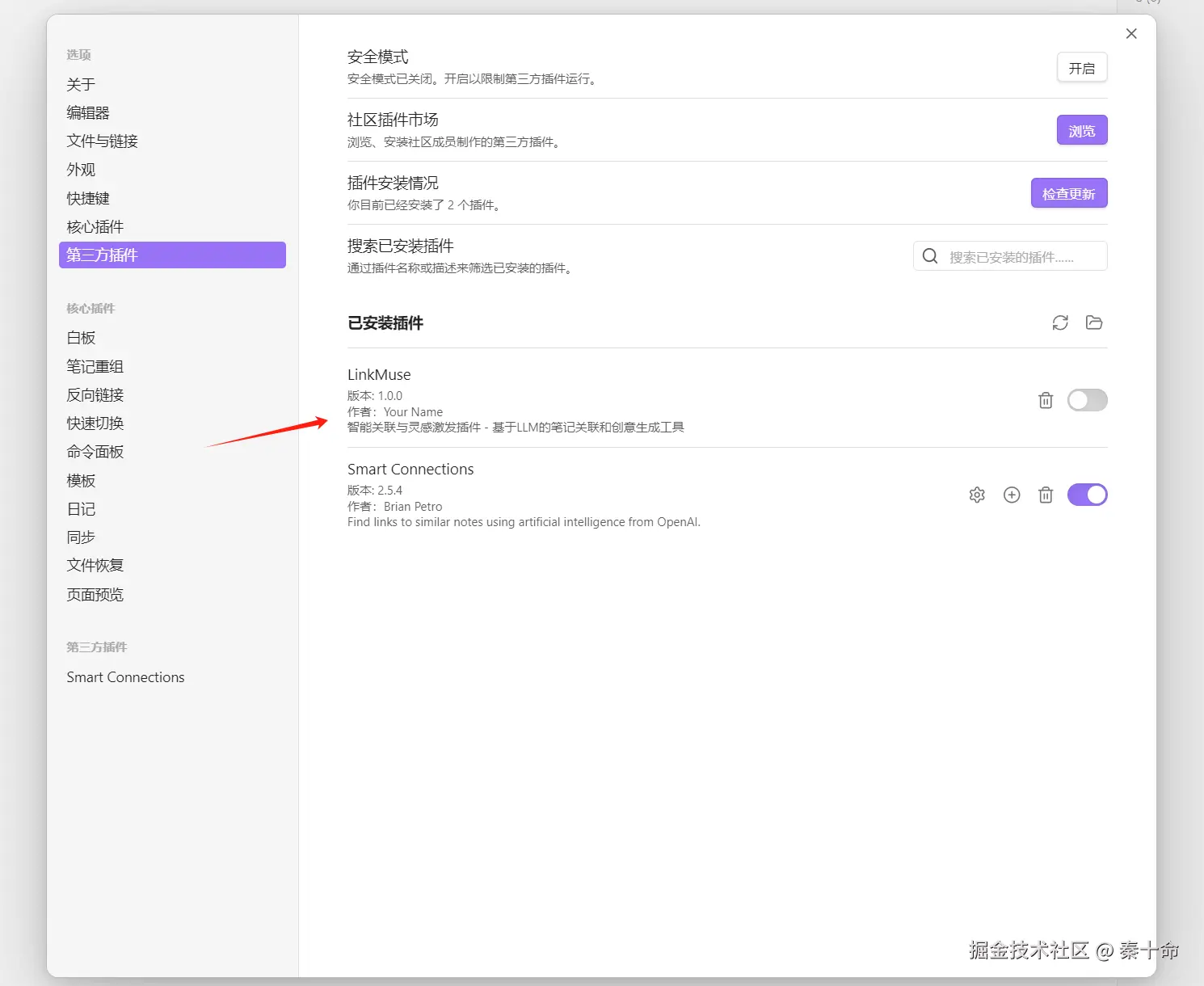This screenshot has height=986, width=1204.
Task: Disable the Smart Connections toggle
Action: [x=1087, y=495]
